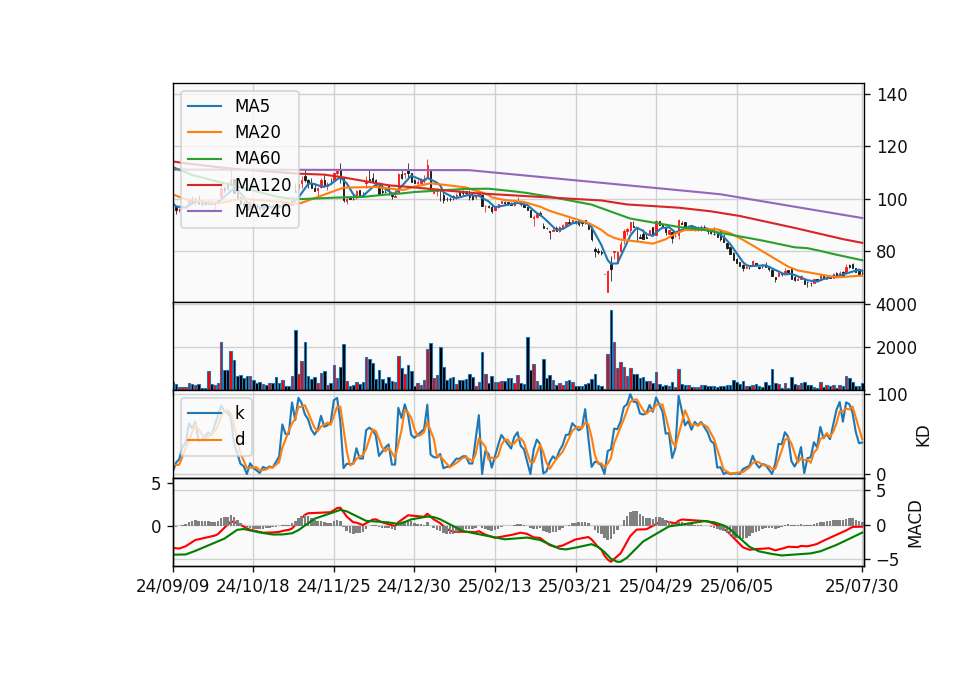Click the 25/04/29 date tick label
The image size is (960, 690).
click(656, 586)
